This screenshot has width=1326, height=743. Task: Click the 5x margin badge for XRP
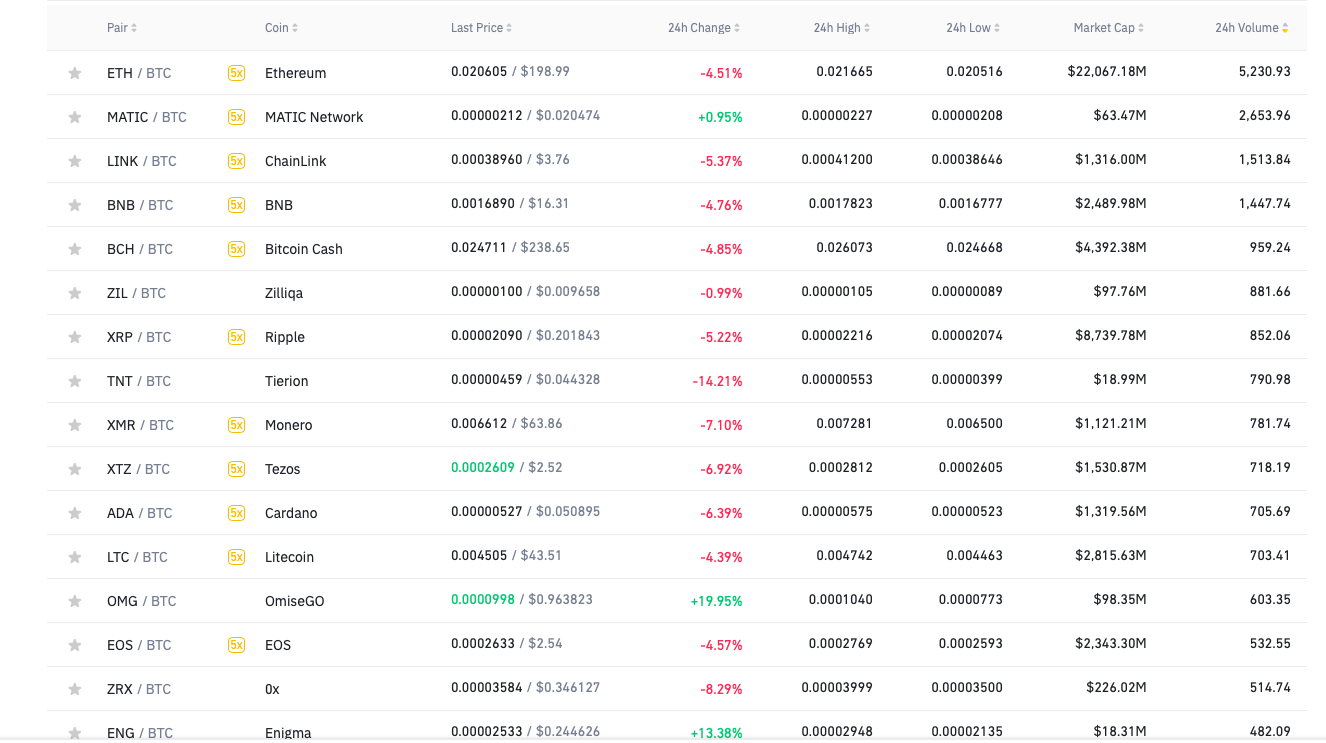(236, 337)
